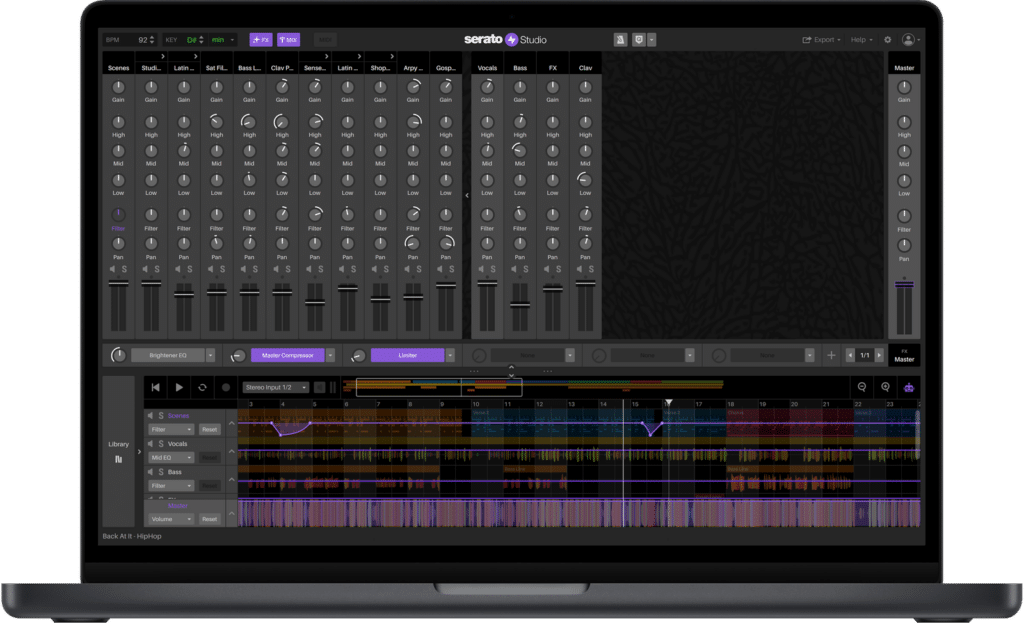The width and height of the screenshot is (1024, 623).
Task: Adjust the Sense... channel volume fader
Action: point(315,302)
